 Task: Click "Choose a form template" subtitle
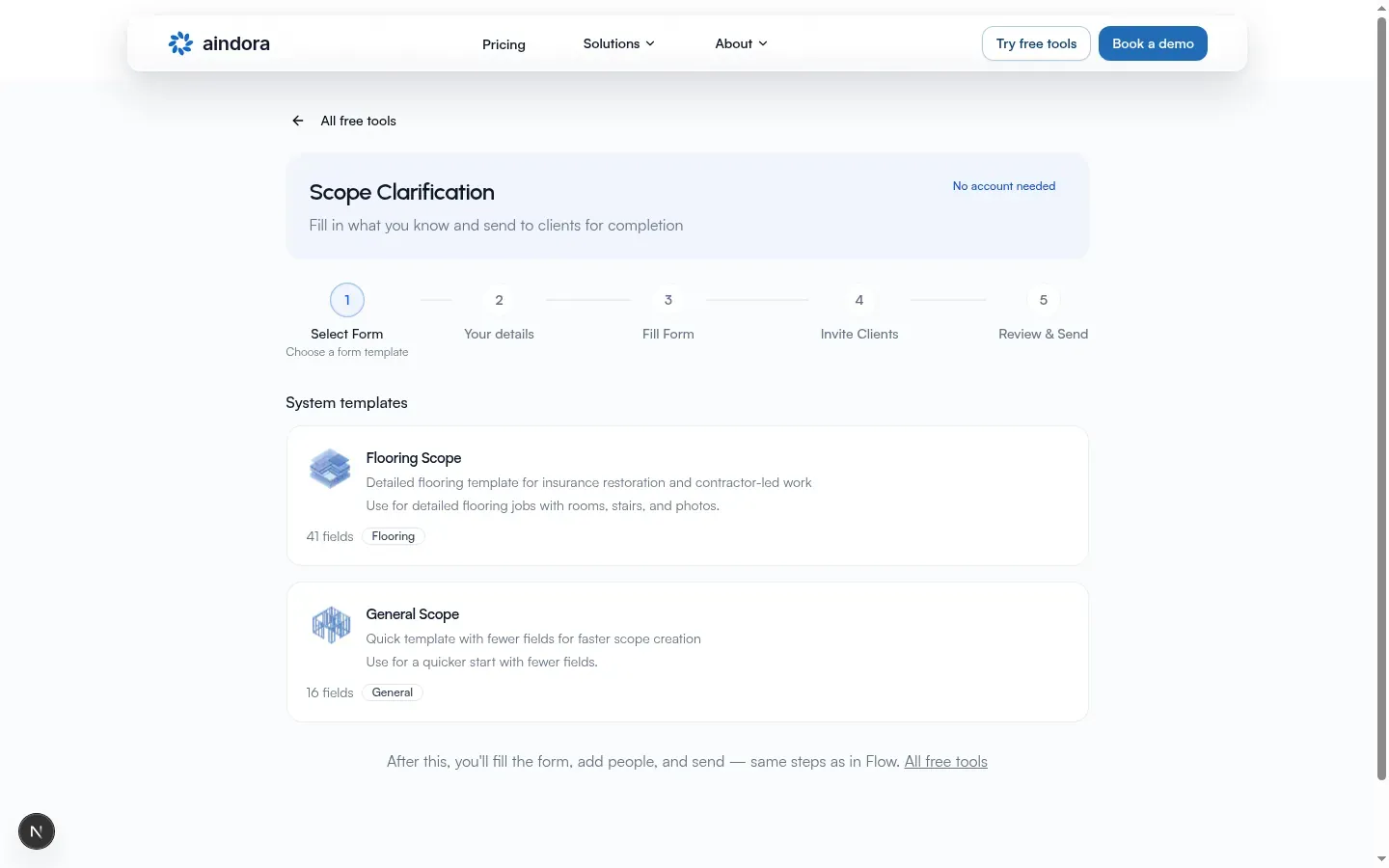(x=347, y=352)
